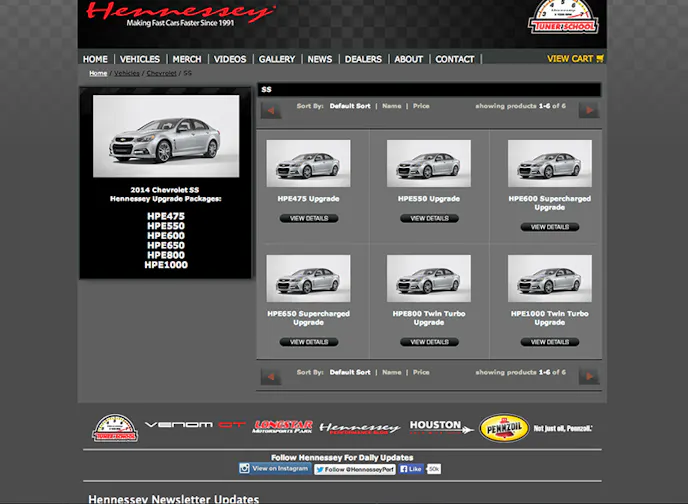This screenshot has height=504, width=688.
Task: Click View Cart link
Action: tap(575, 59)
